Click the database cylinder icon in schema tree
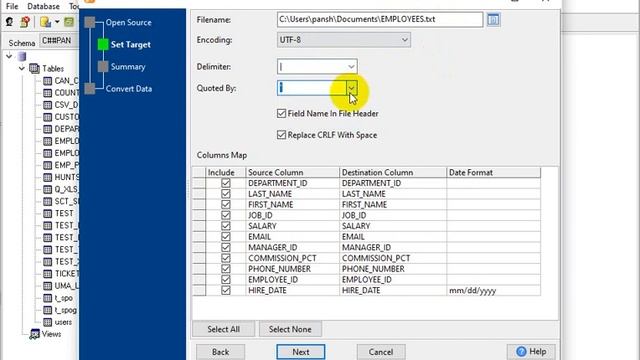This screenshot has height=360, width=640. (x=22, y=56)
